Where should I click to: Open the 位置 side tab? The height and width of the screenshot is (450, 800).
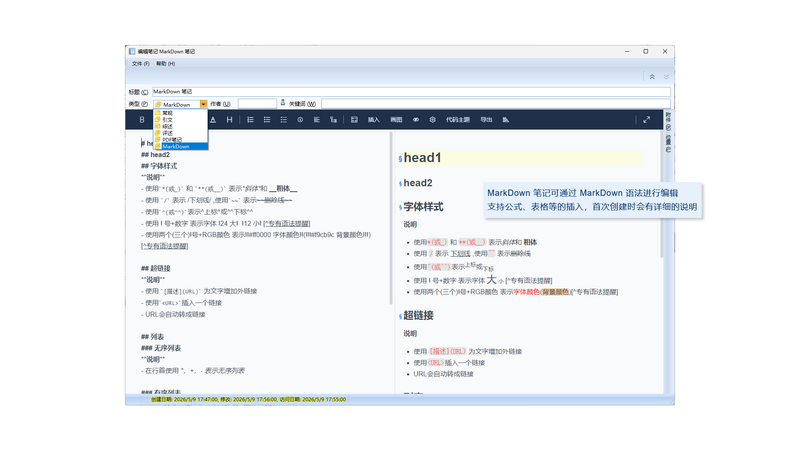[x=668, y=143]
